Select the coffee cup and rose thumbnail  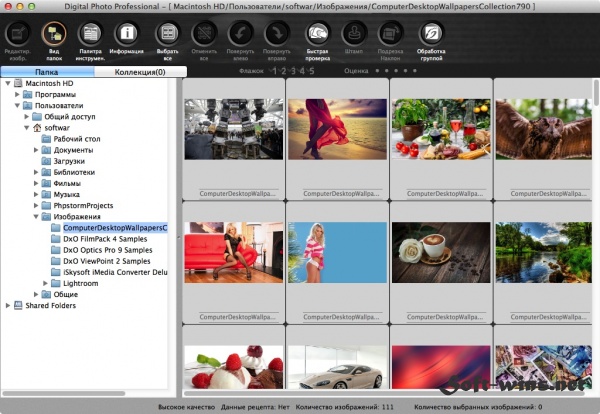(x=441, y=253)
